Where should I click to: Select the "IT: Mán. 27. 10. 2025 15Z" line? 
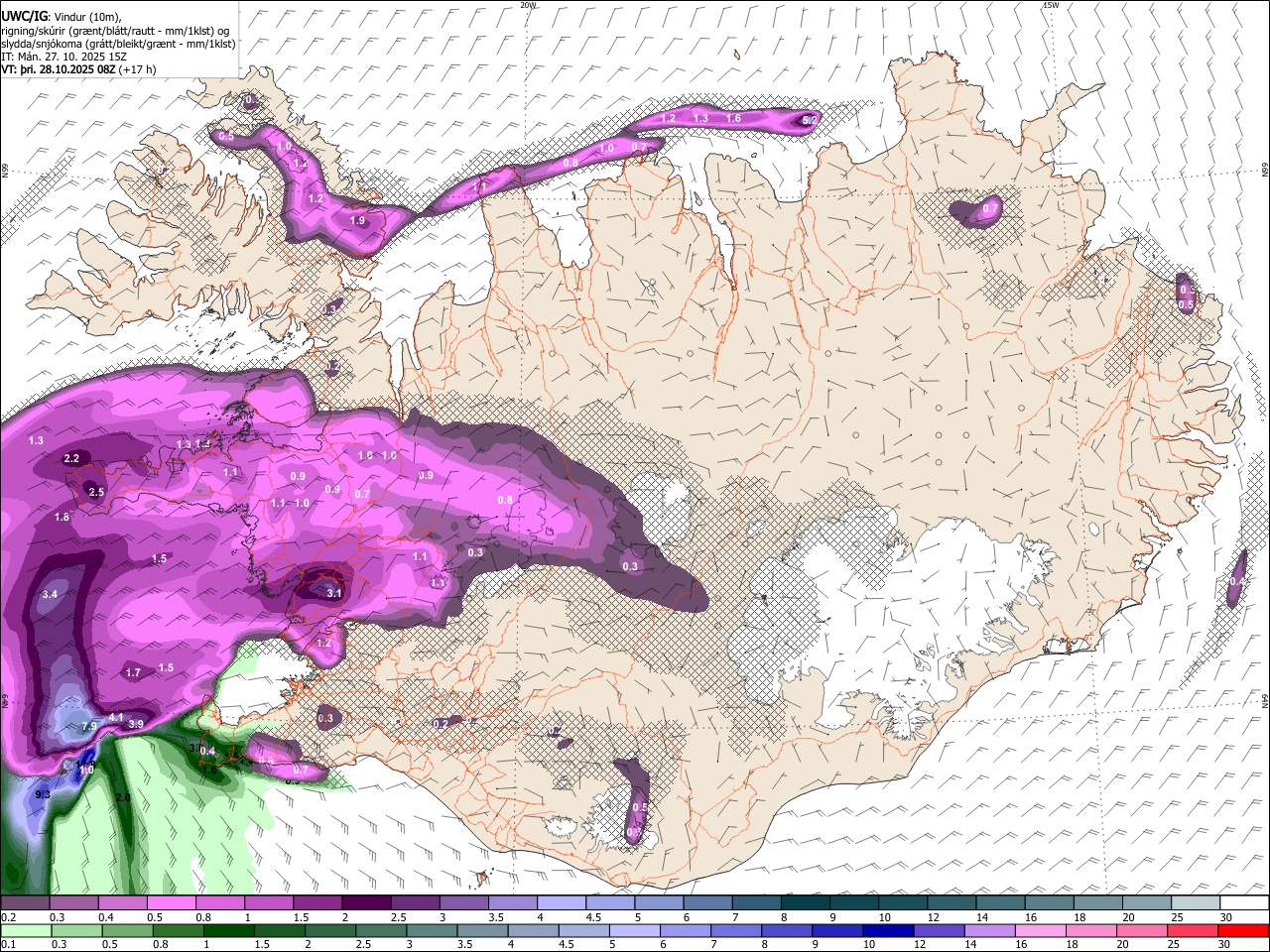point(63,57)
